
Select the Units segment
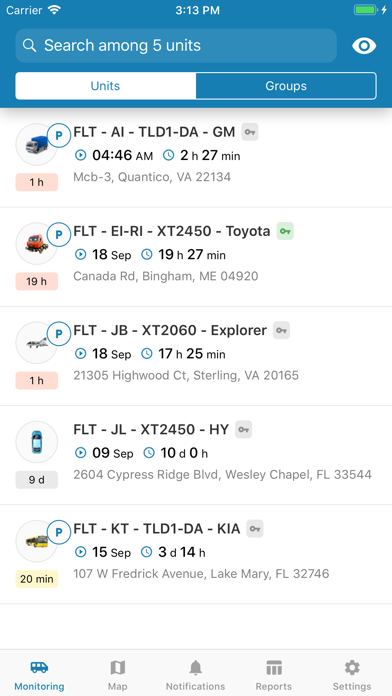106,86
